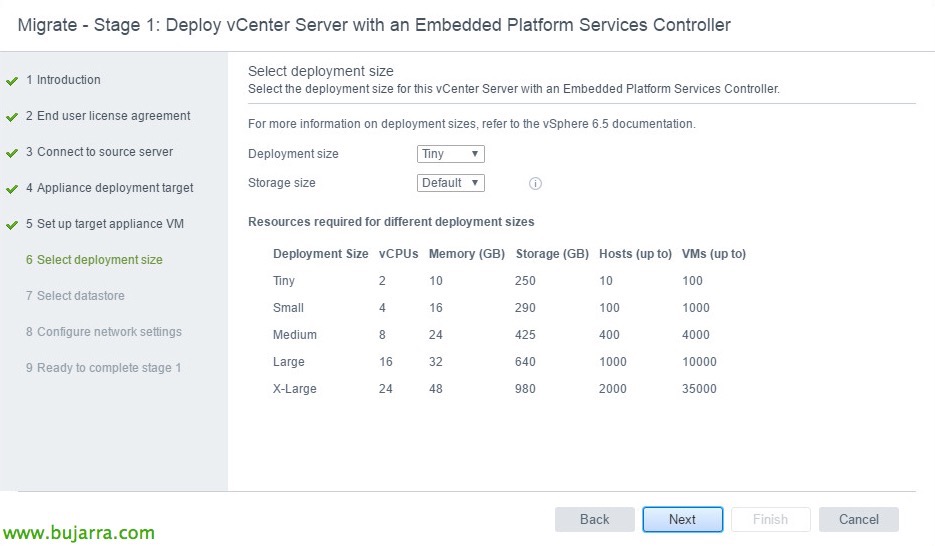The height and width of the screenshot is (546, 935).
Task: Click the www.bujarra.com watermark link
Action: tap(78, 533)
